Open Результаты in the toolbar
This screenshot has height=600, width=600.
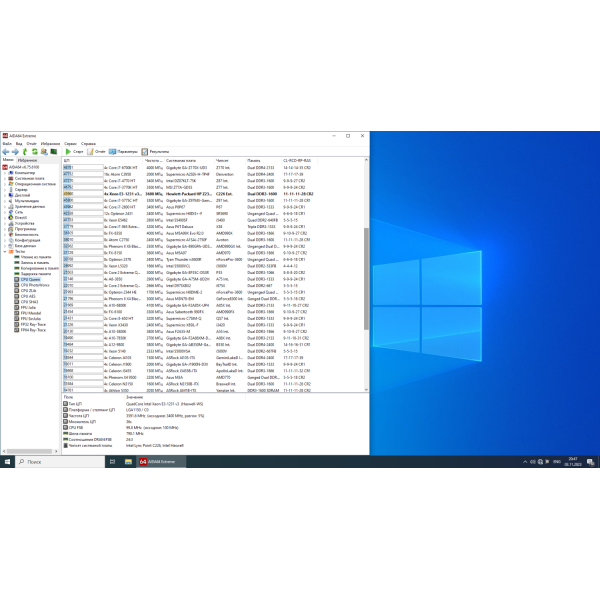coord(155,152)
